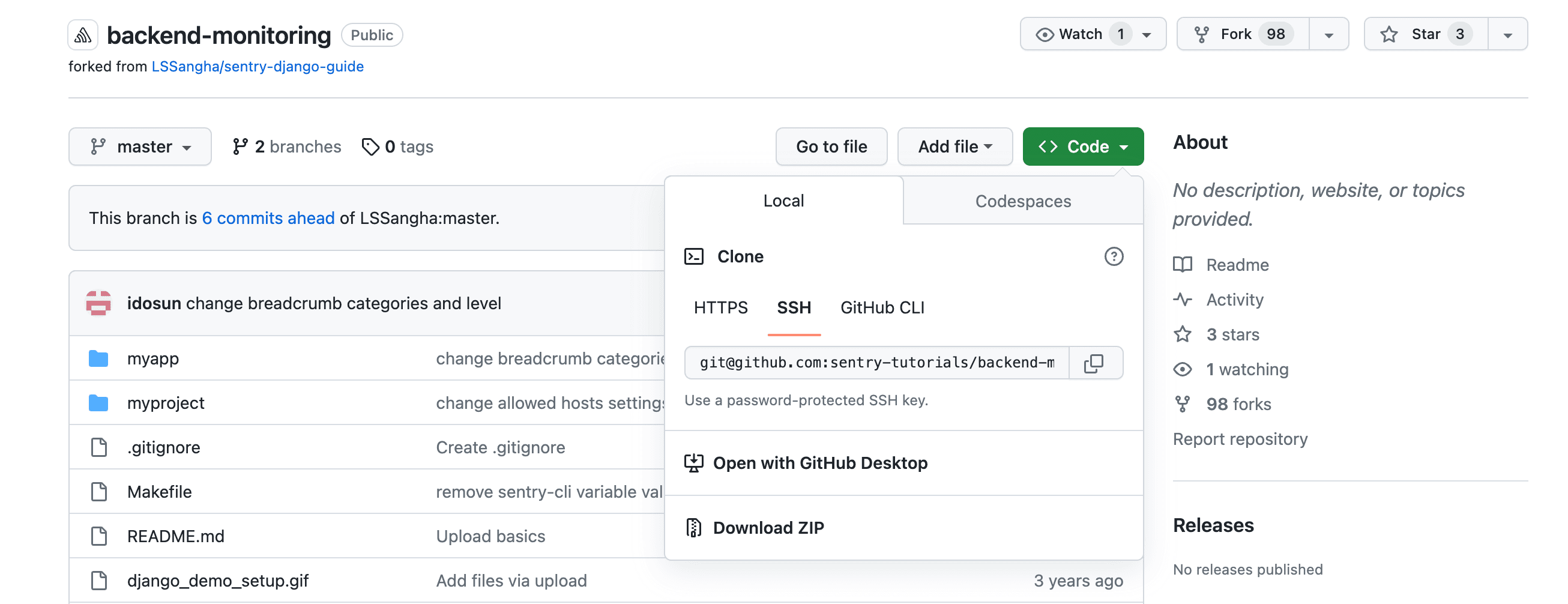This screenshot has height=604, width=1568.
Task: Switch clone protocol to HTTPS
Action: (721, 308)
